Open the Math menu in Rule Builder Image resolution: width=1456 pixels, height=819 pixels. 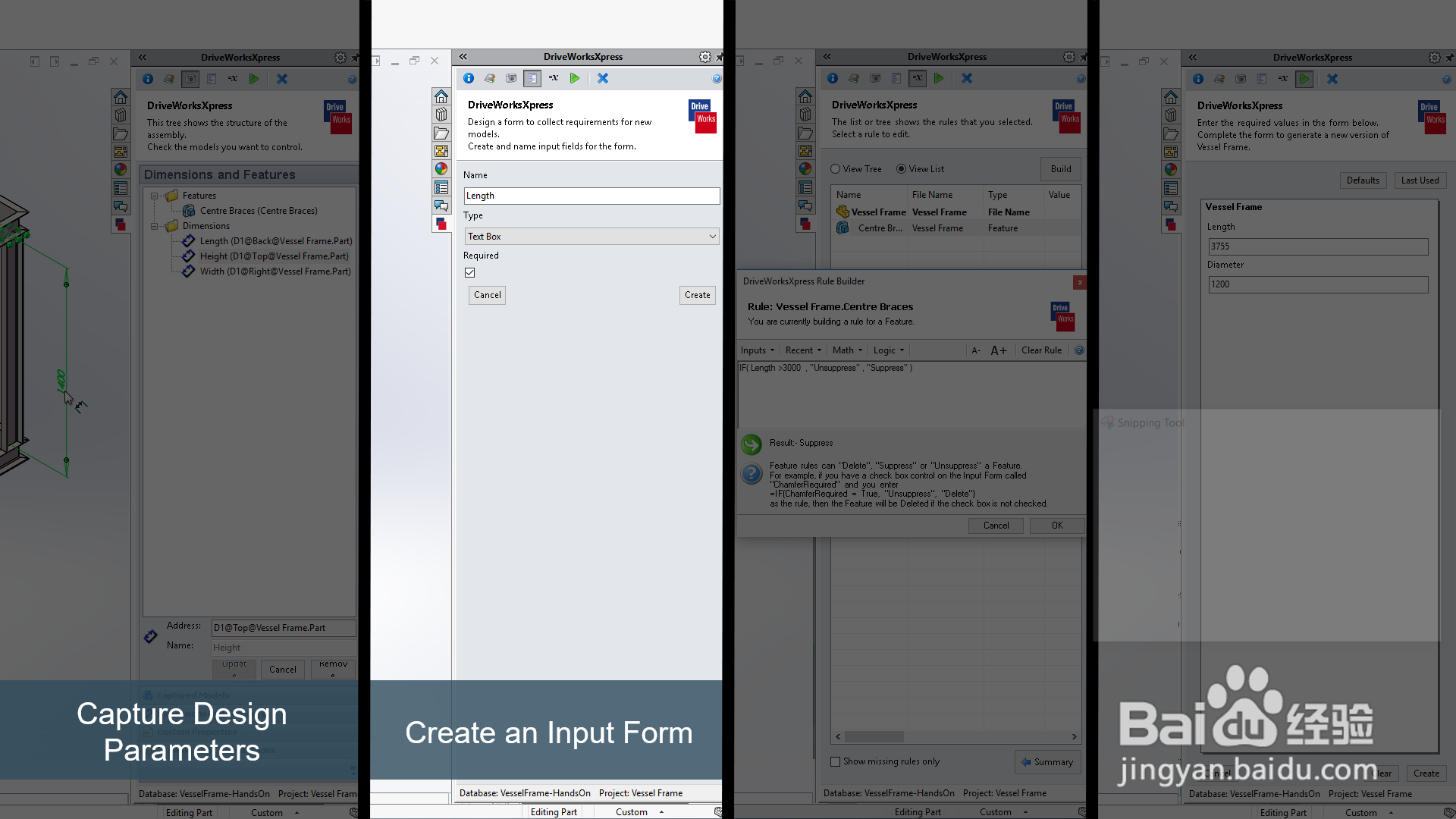[847, 350]
